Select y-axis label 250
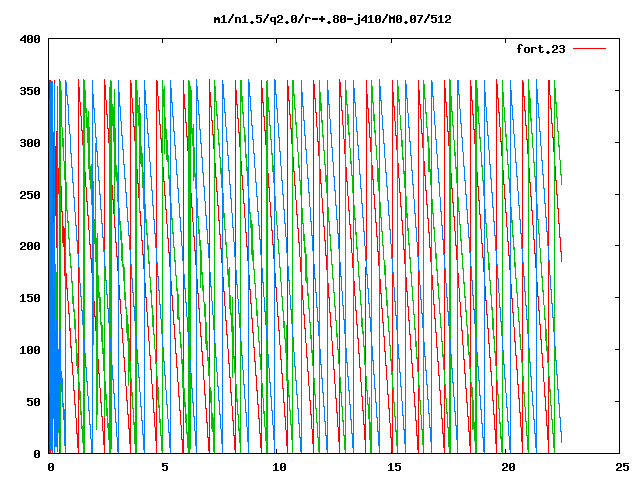Viewport: 640px width, 480px height. (x=30, y=195)
